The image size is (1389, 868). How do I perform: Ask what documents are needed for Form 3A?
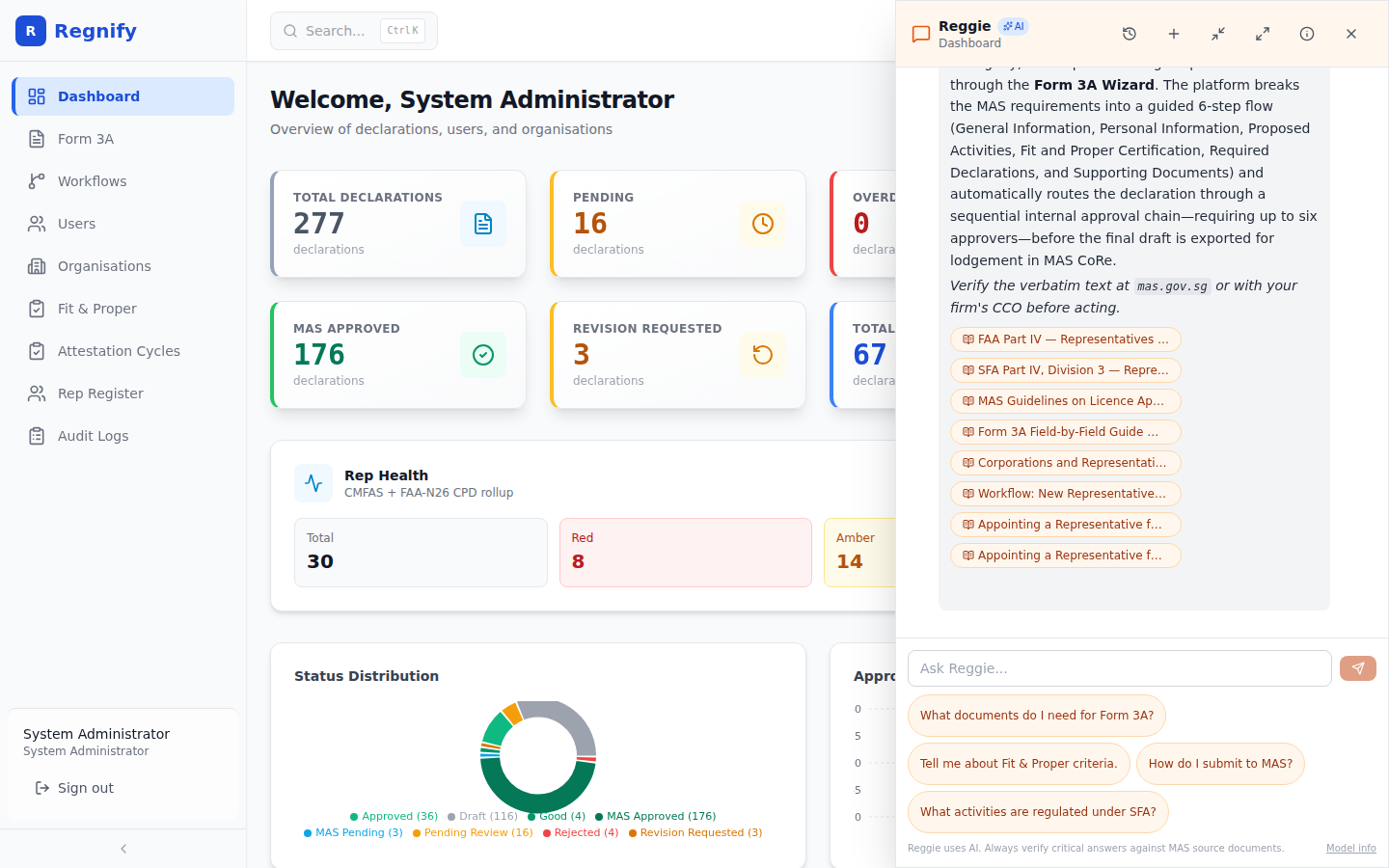(1037, 716)
